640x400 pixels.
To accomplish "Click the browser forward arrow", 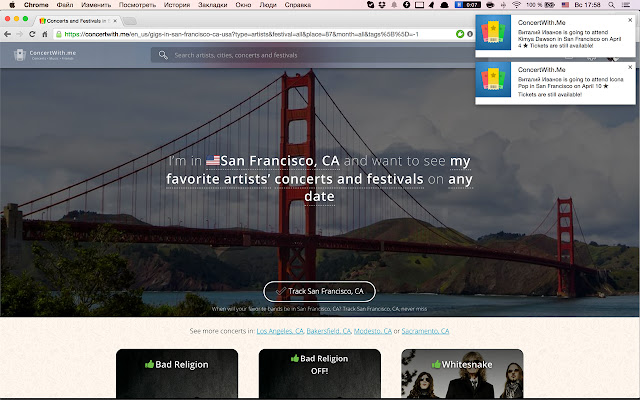I will pyautogui.click(x=20, y=34).
